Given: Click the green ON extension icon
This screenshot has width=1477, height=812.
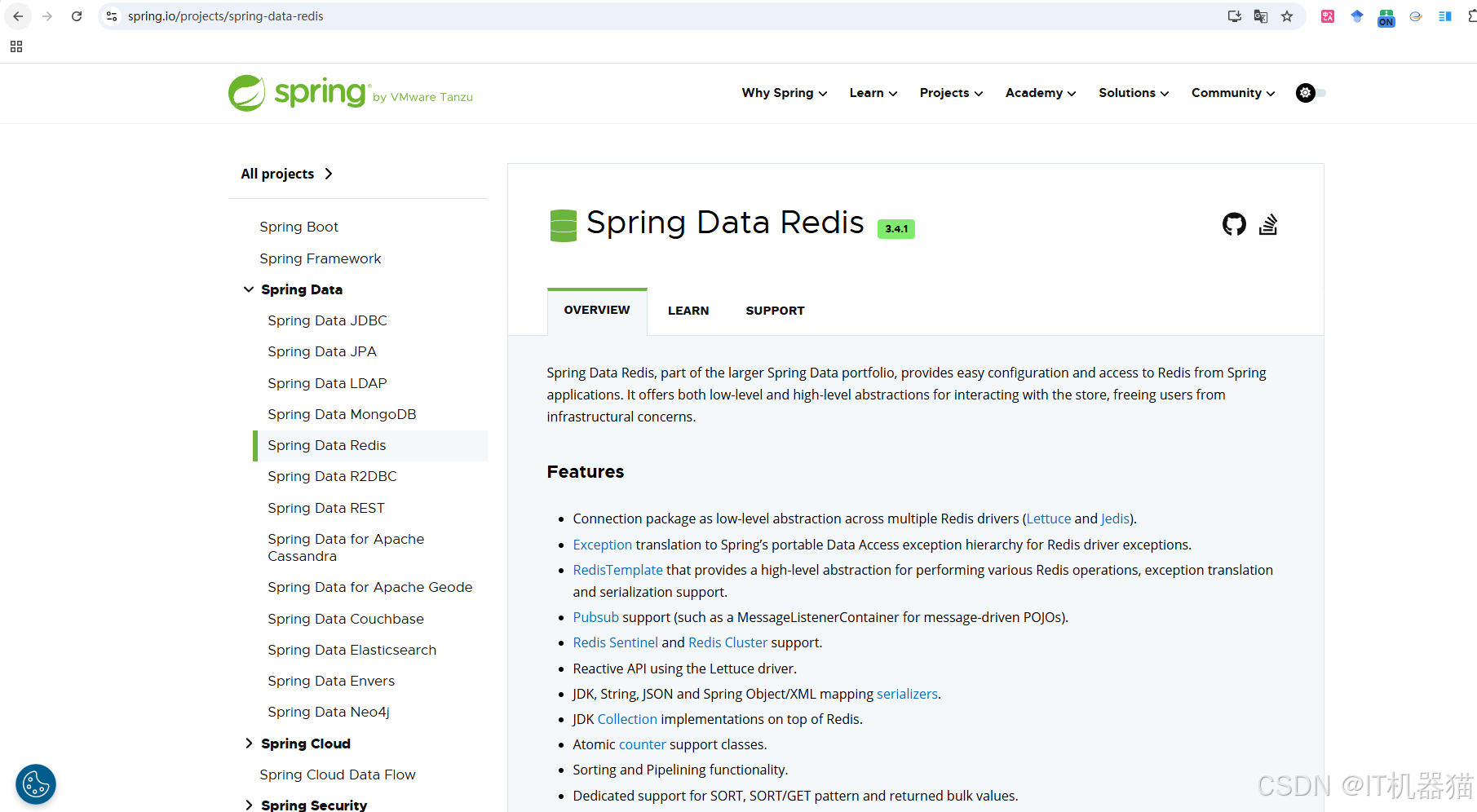Looking at the screenshot, I should coord(1386,18).
